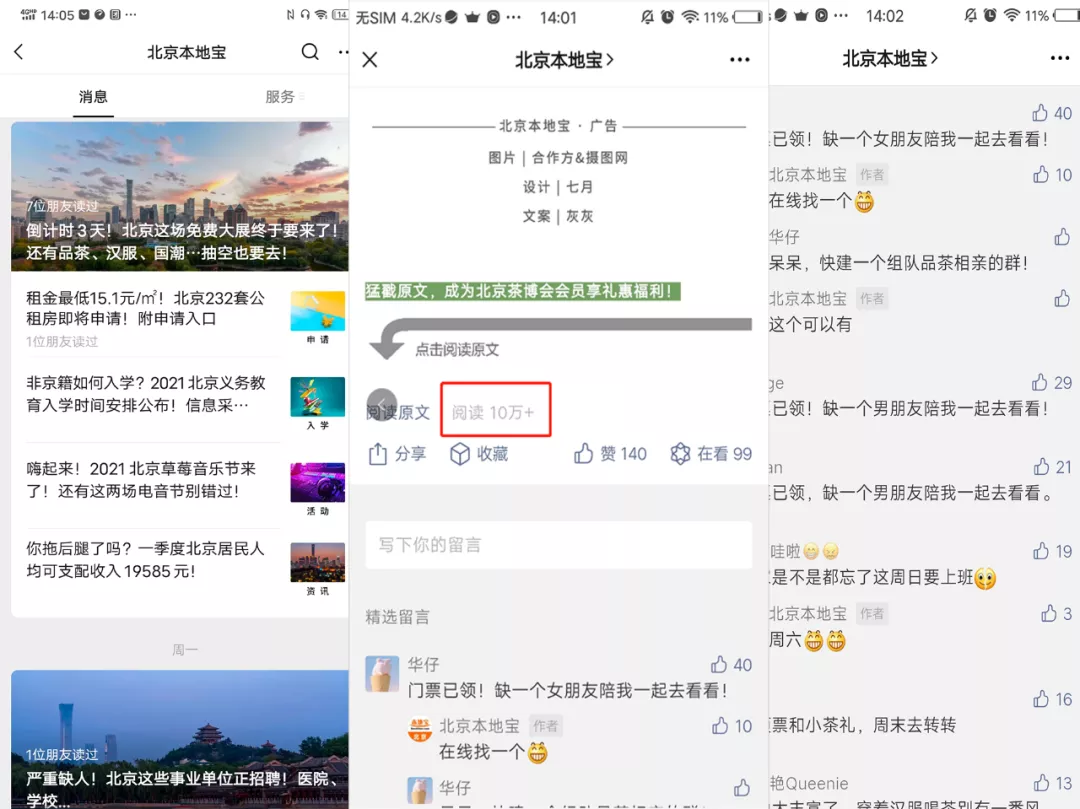This screenshot has height=809, width=1080.
Task: Like 华仔's comment with 40 likes
Action: click(x=719, y=665)
